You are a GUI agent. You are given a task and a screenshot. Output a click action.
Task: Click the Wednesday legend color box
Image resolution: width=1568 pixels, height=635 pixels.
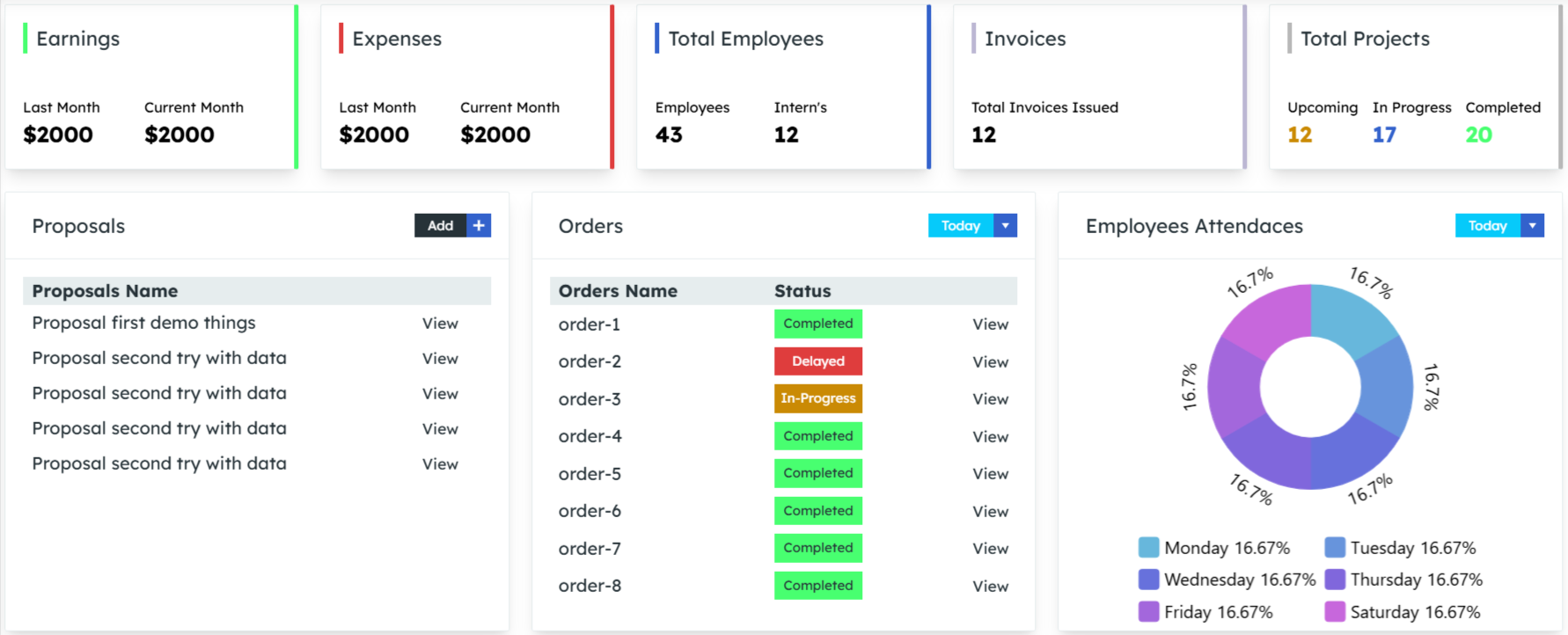(x=1148, y=580)
